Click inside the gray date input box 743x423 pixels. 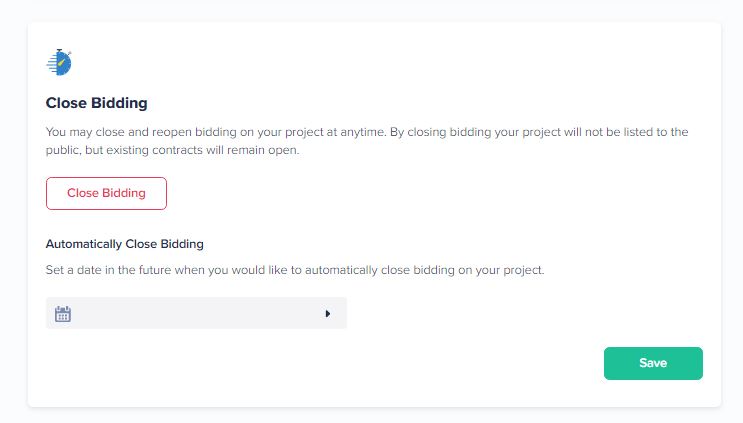pos(196,313)
